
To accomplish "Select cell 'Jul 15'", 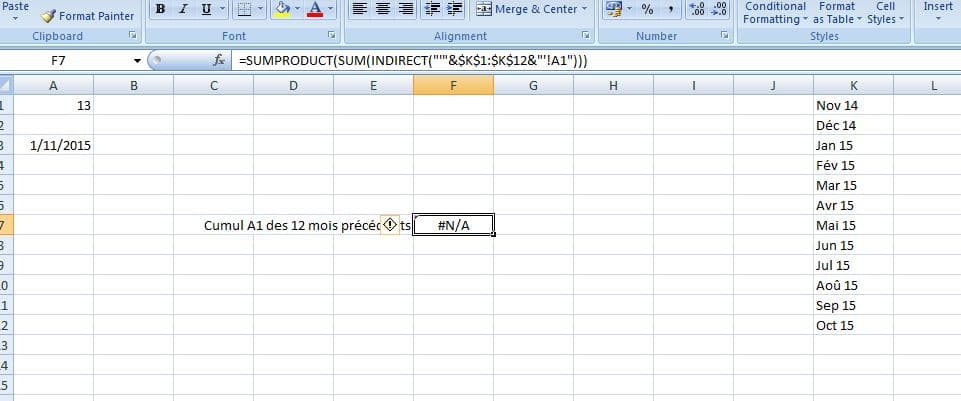I will coord(854,265).
